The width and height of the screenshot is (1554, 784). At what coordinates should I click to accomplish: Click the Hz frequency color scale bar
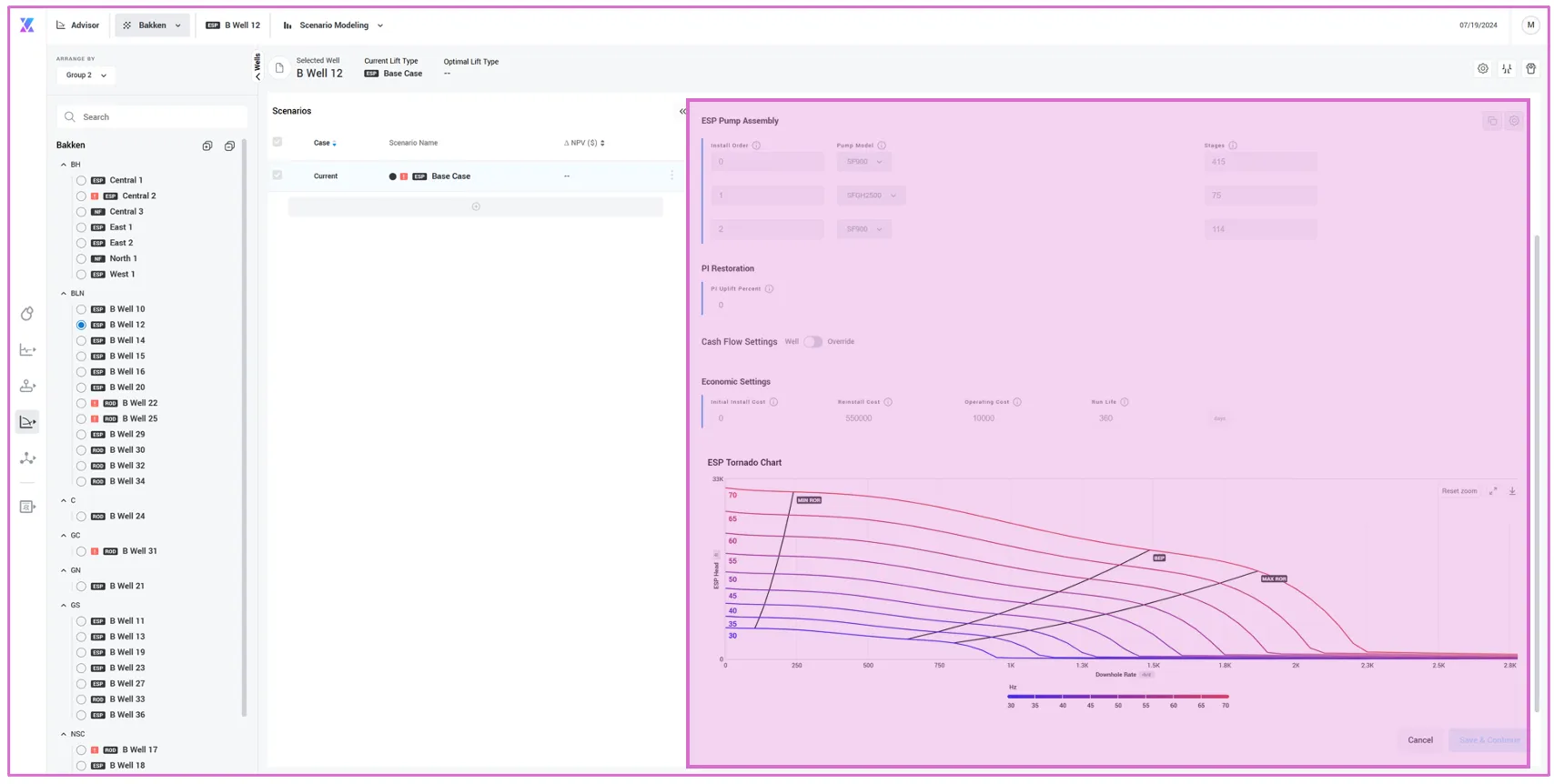click(1118, 697)
